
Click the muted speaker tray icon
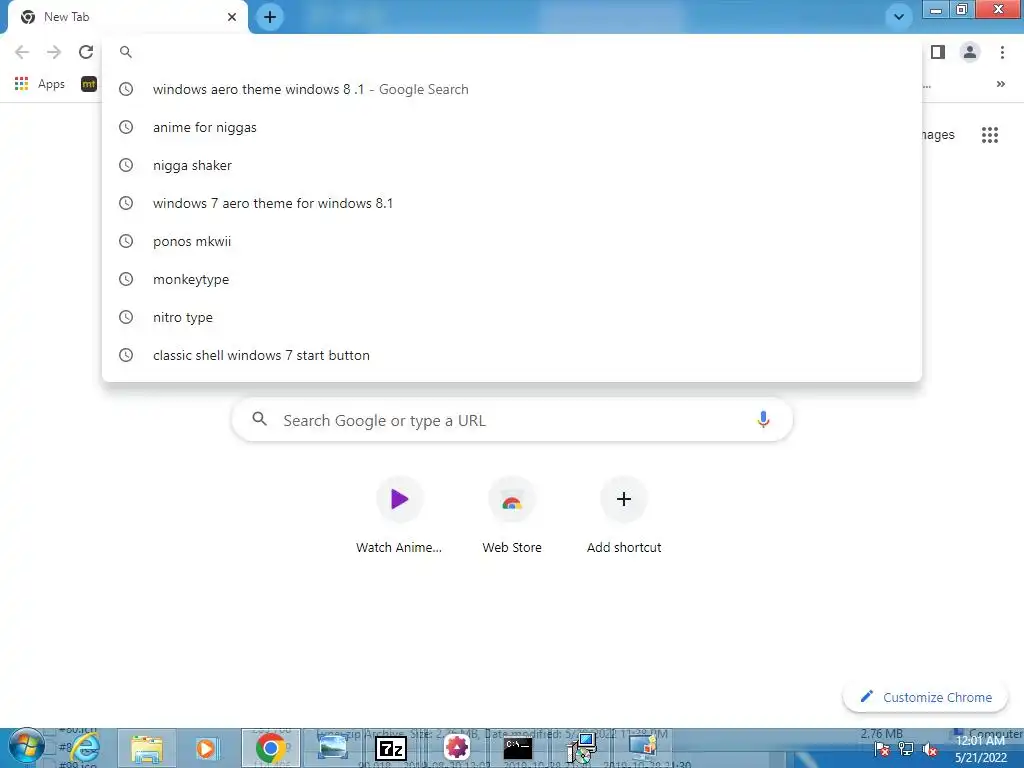click(x=930, y=749)
